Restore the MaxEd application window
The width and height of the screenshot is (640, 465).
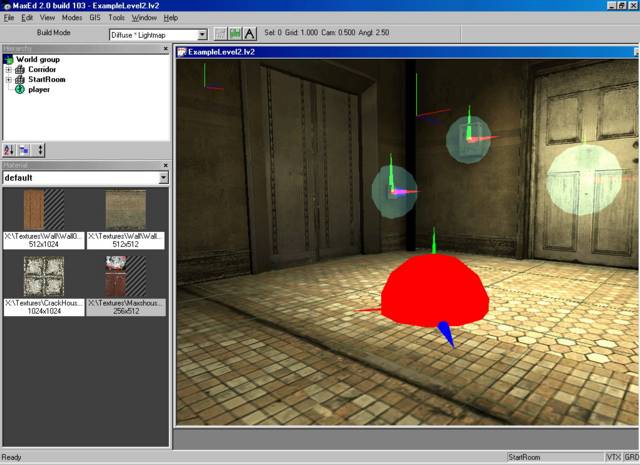point(622,5)
